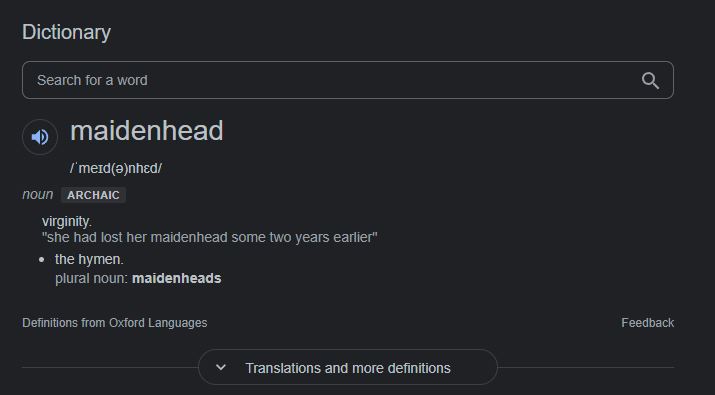Expand the chevron beside Translations
Screen dimensions: 715x395
coord(221,367)
